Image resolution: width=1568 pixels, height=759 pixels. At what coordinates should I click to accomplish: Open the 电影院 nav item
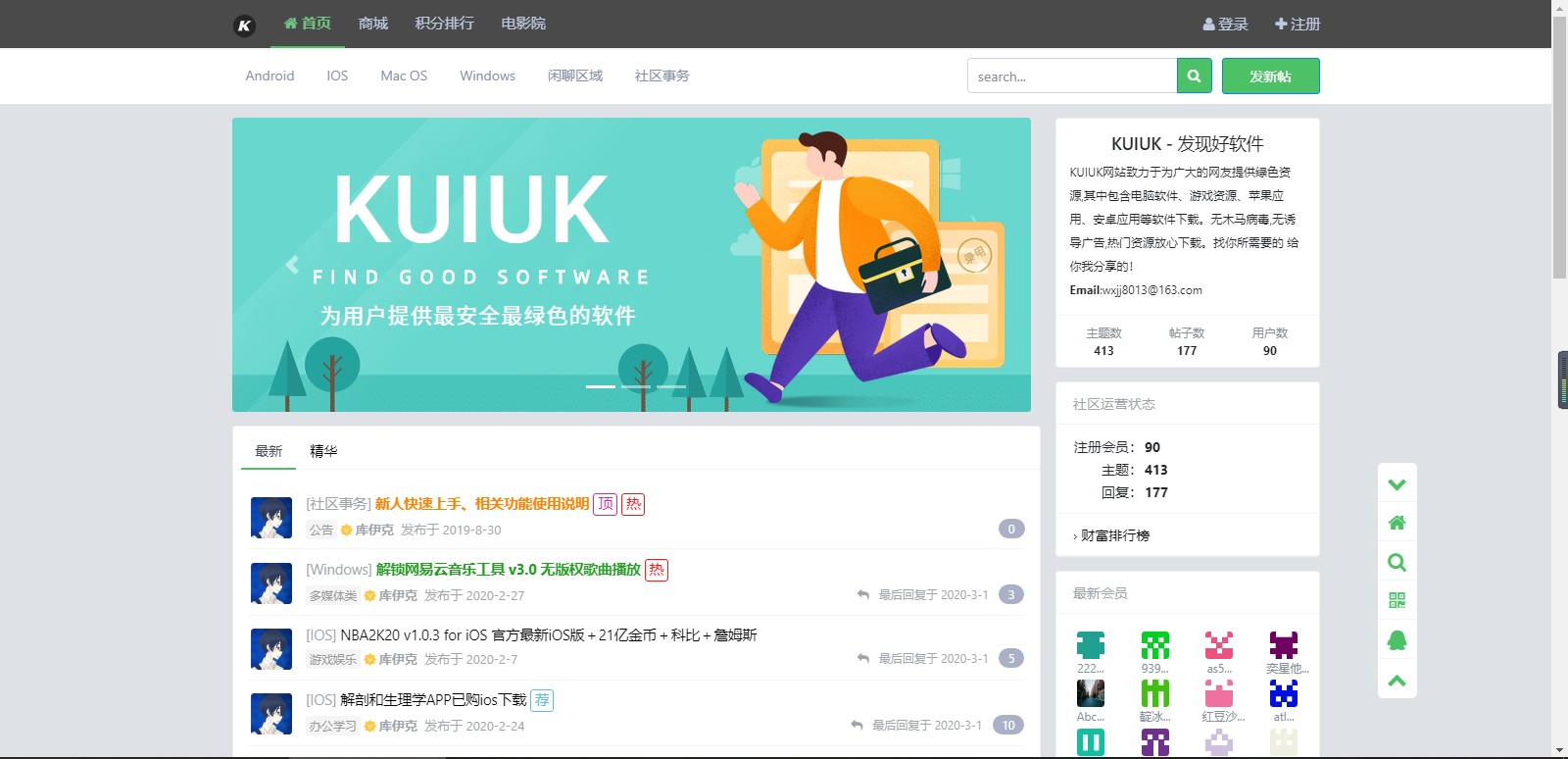[x=523, y=24]
